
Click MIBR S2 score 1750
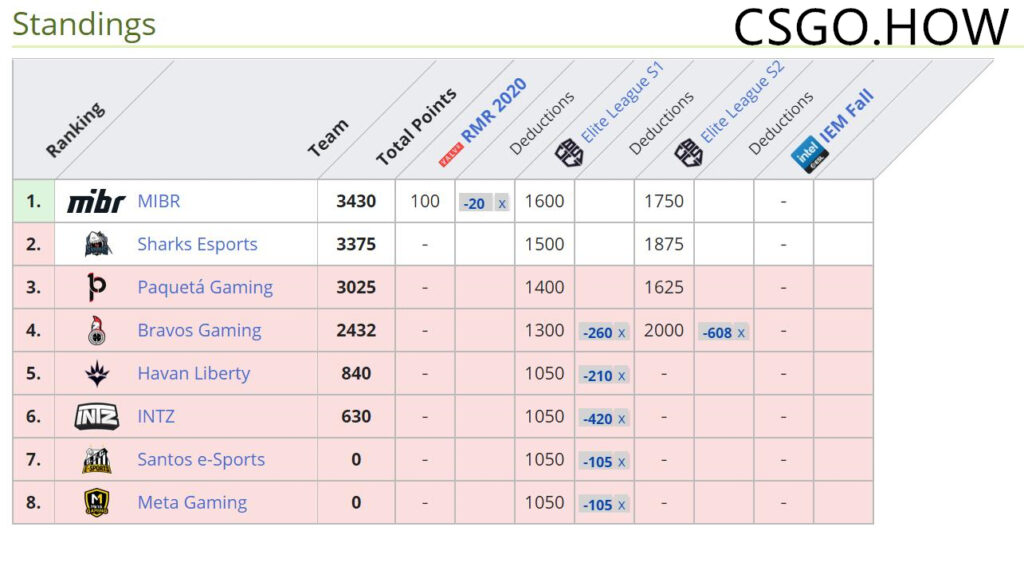[x=664, y=201]
